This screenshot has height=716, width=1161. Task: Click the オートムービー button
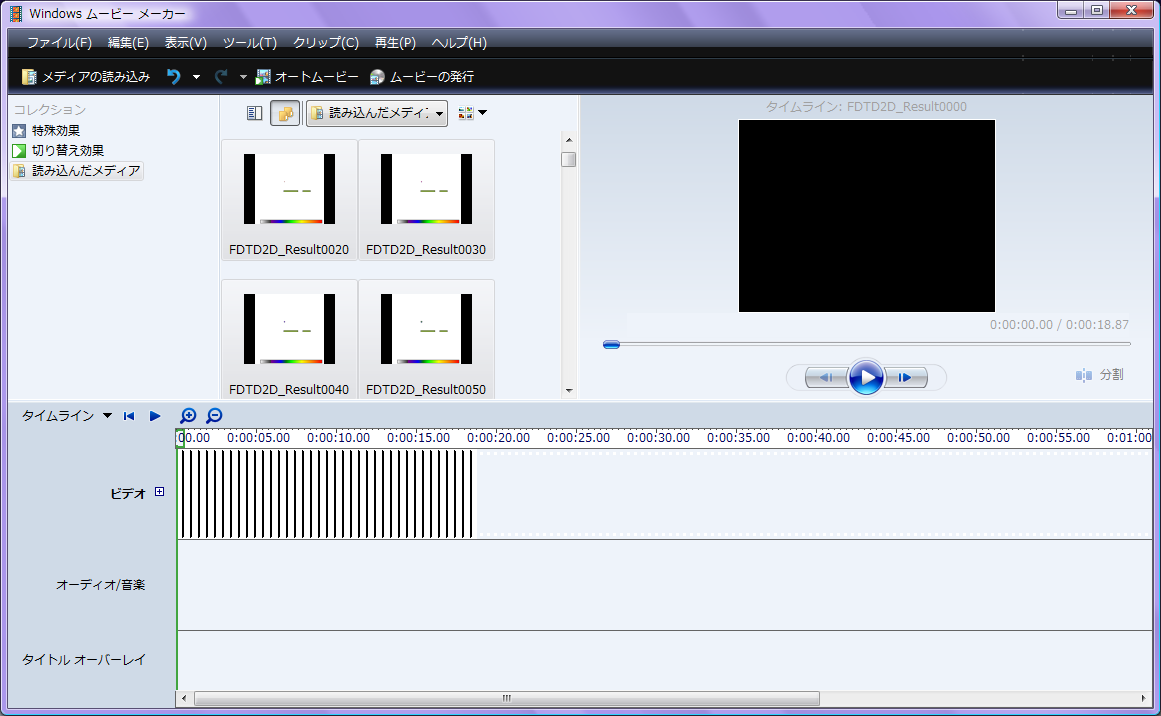[307, 76]
